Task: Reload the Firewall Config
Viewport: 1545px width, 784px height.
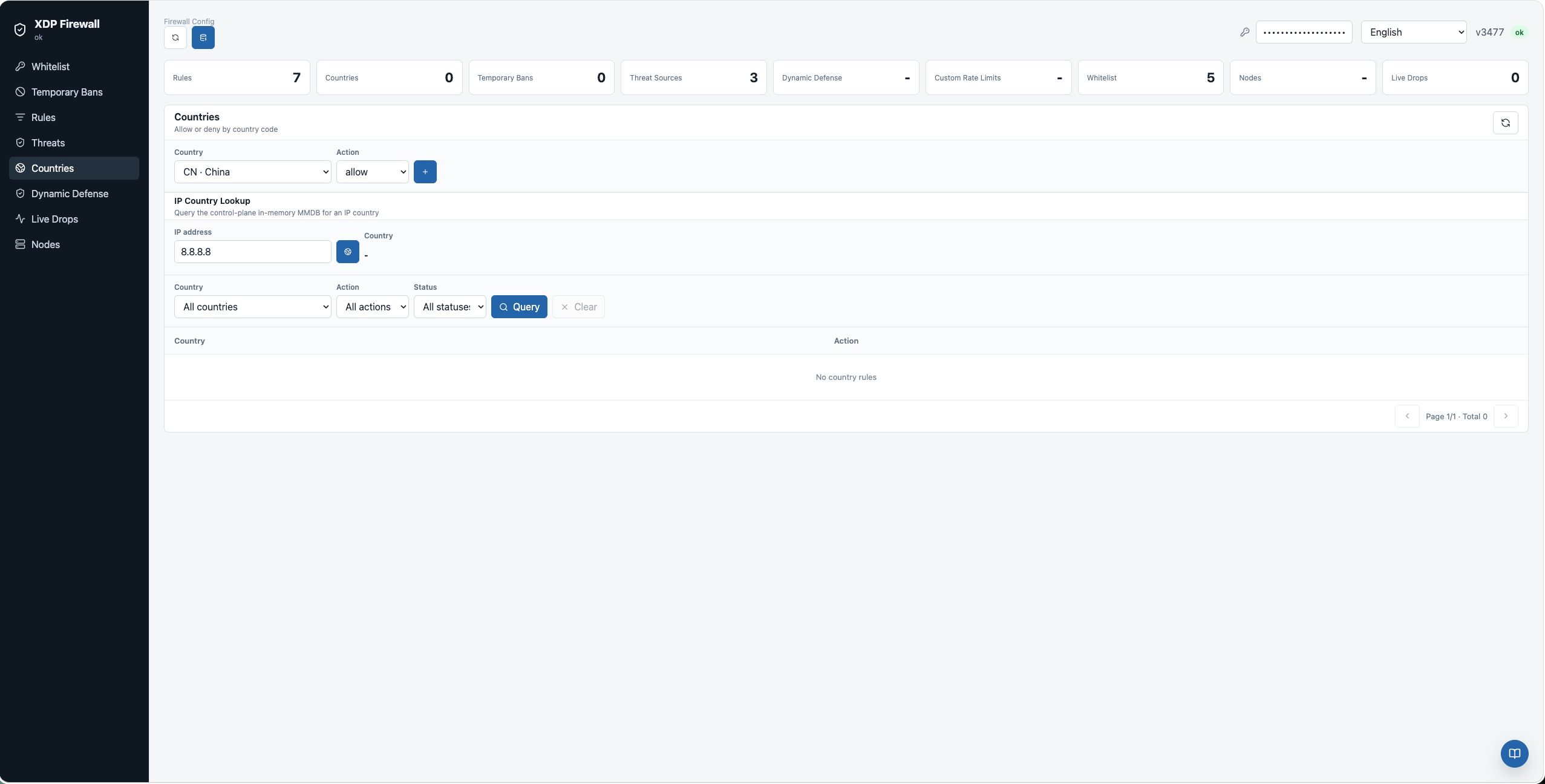Action: coord(175,38)
